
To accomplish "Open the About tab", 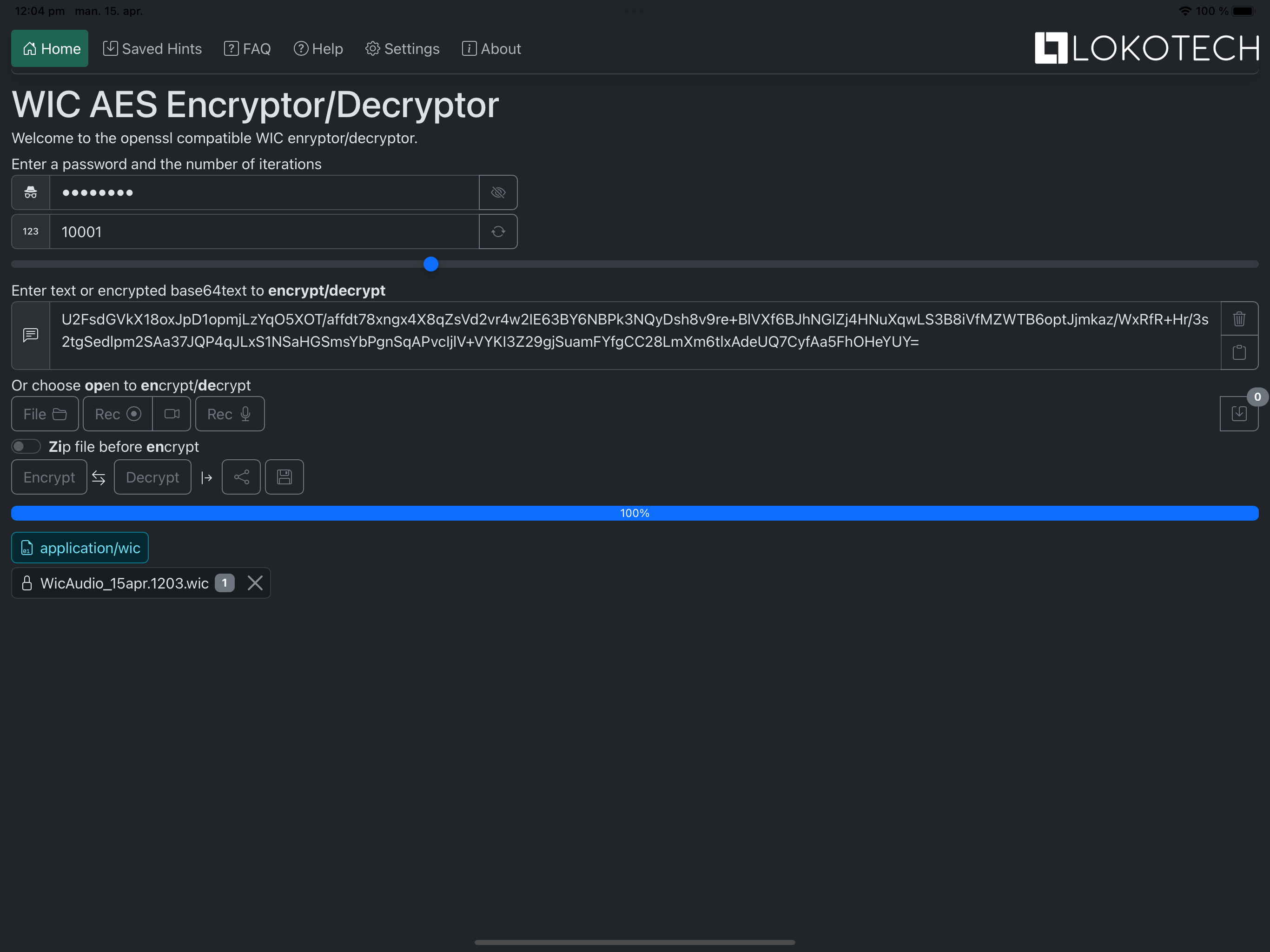I will (x=491, y=48).
